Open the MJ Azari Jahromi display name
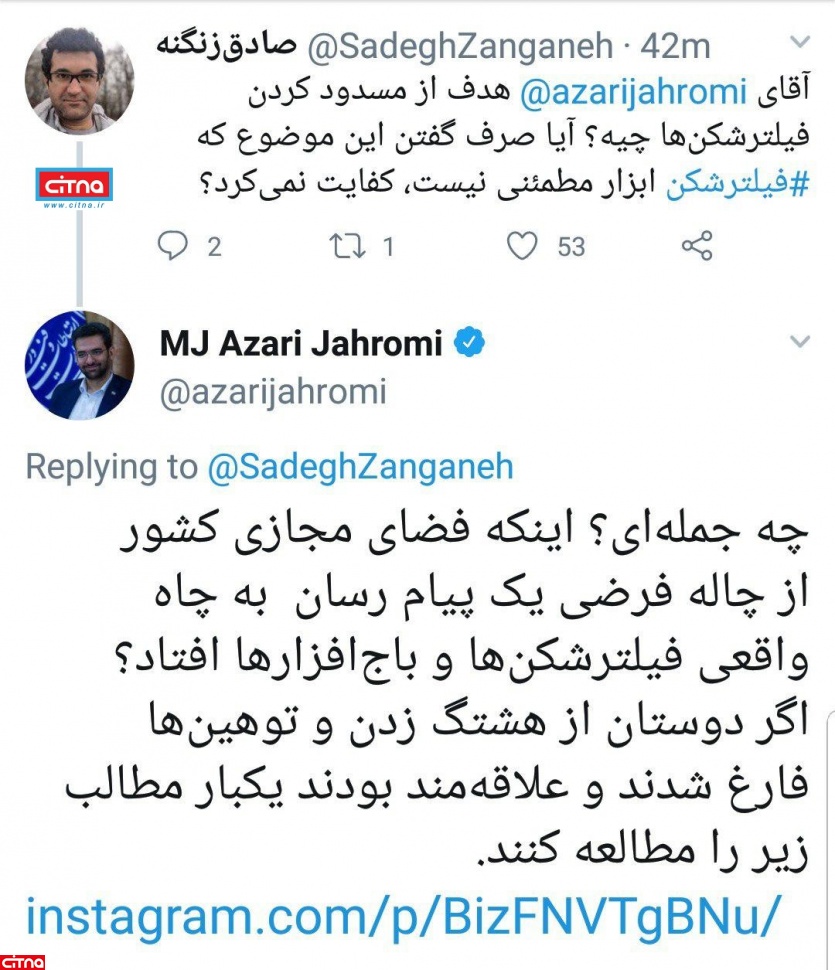The image size is (835, 970). point(301,343)
